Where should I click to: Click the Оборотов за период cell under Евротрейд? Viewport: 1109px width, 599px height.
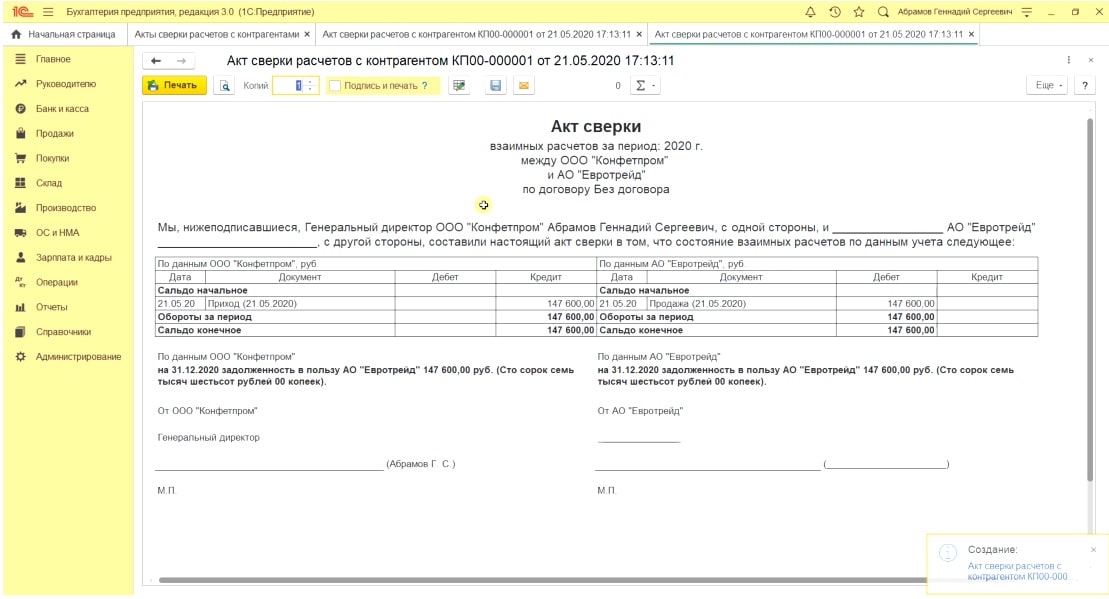(716, 317)
